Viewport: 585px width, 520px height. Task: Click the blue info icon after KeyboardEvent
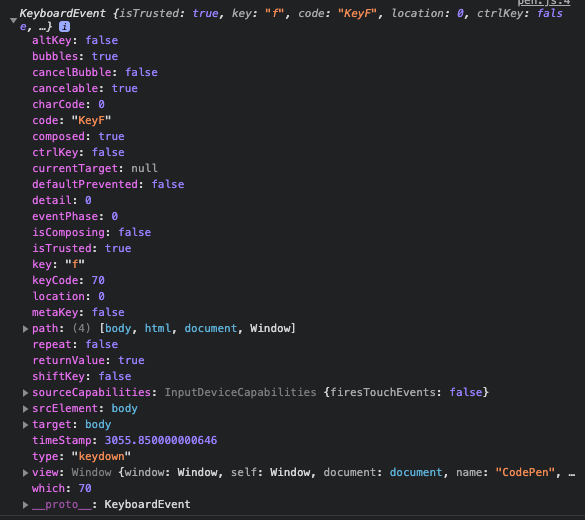point(65,27)
